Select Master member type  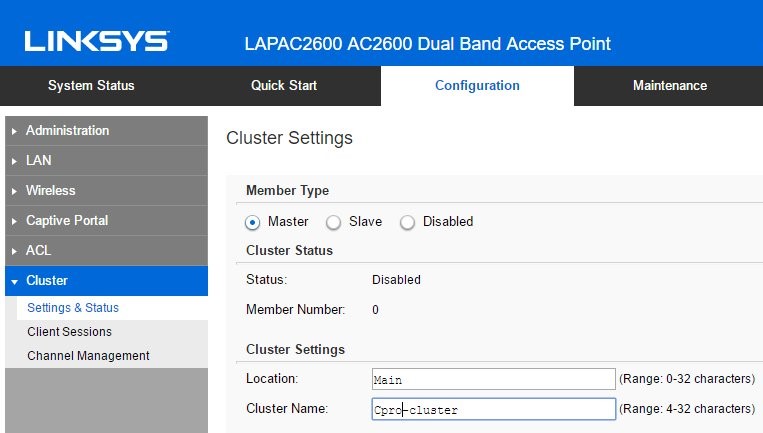click(252, 223)
